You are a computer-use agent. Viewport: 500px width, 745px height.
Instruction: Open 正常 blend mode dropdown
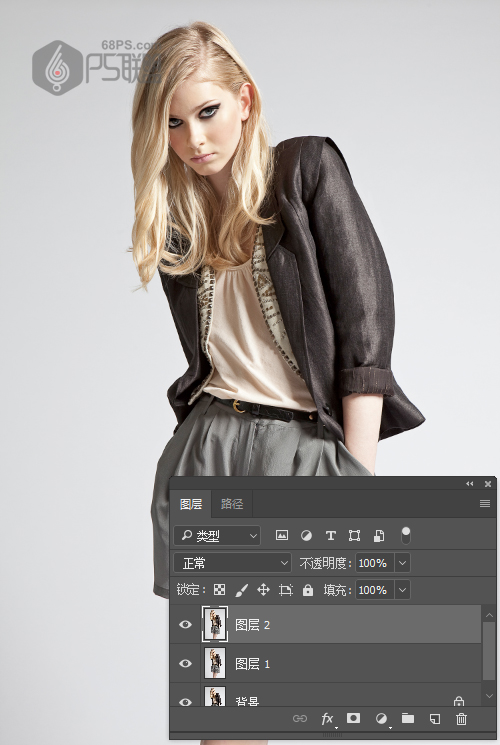232,563
